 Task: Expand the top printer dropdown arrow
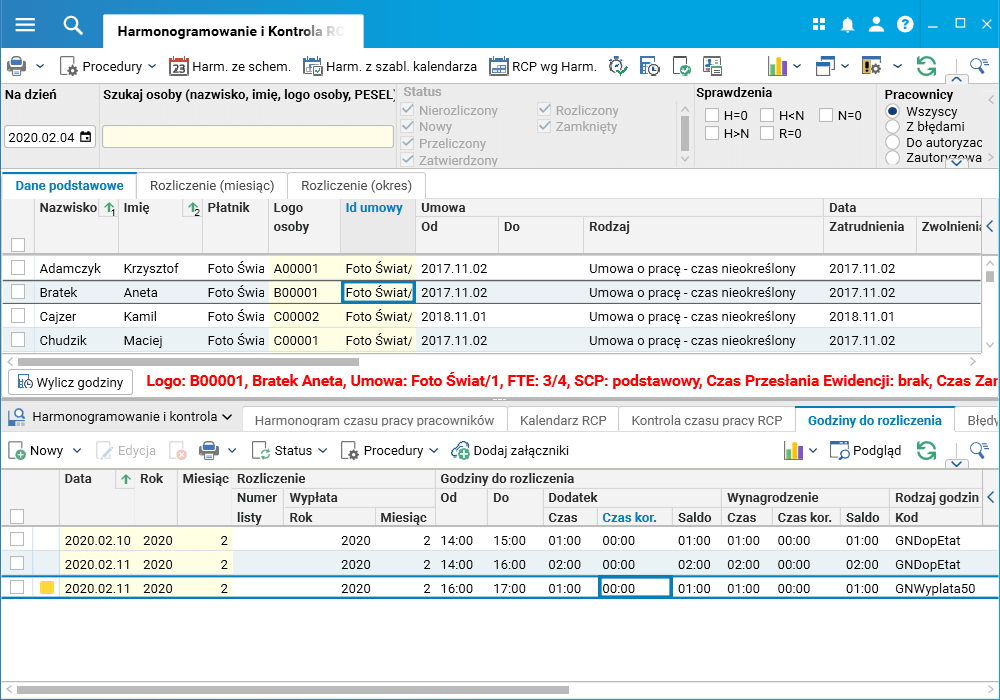(x=40, y=66)
